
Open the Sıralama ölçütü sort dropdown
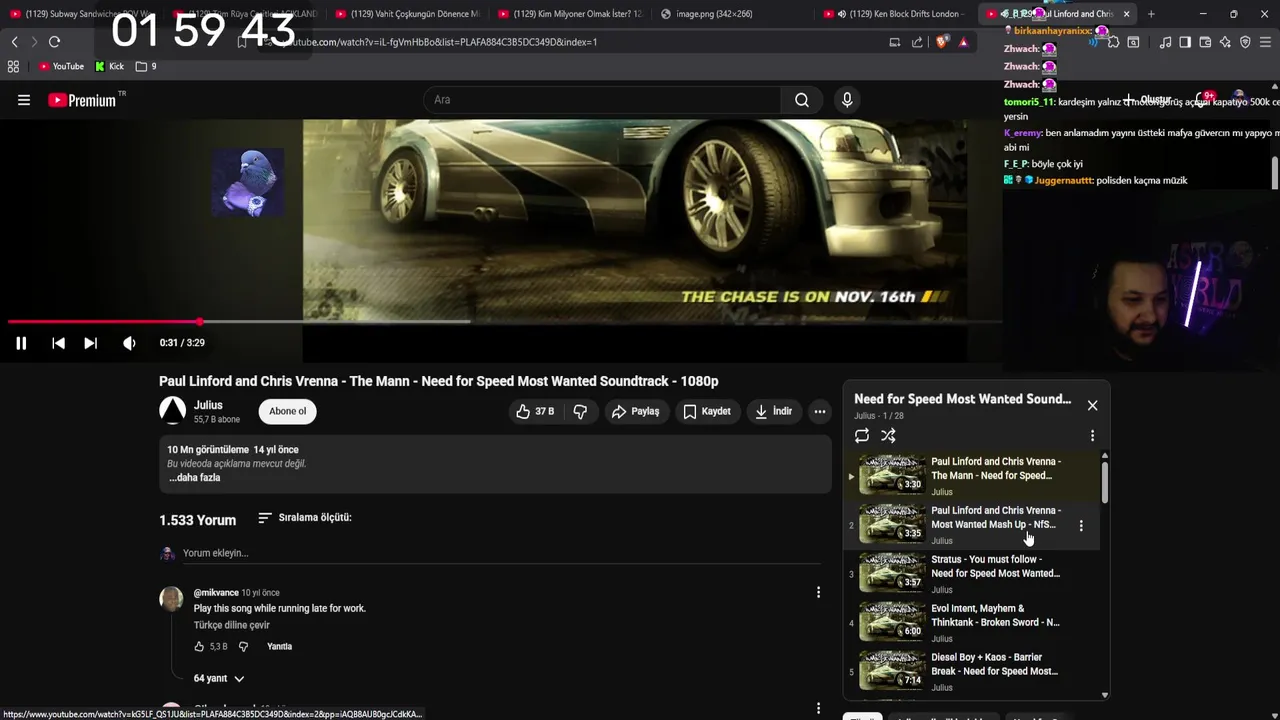[305, 518]
